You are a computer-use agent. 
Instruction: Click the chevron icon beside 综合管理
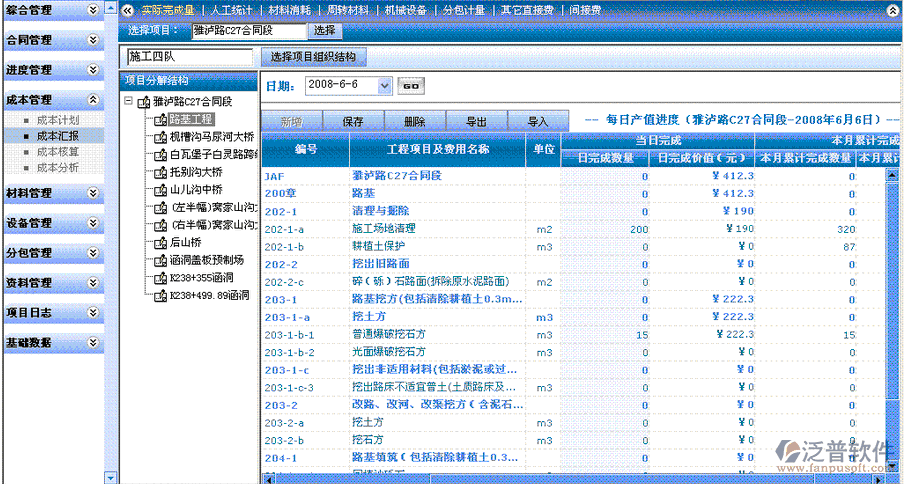coord(93,10)
